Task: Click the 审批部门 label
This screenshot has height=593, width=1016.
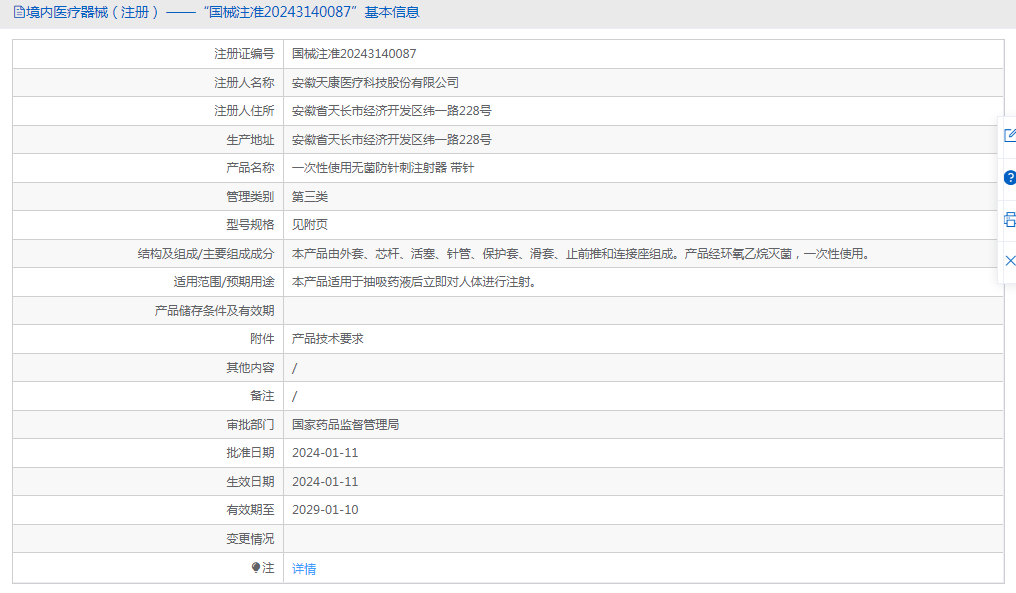Action: pos(250,424)
